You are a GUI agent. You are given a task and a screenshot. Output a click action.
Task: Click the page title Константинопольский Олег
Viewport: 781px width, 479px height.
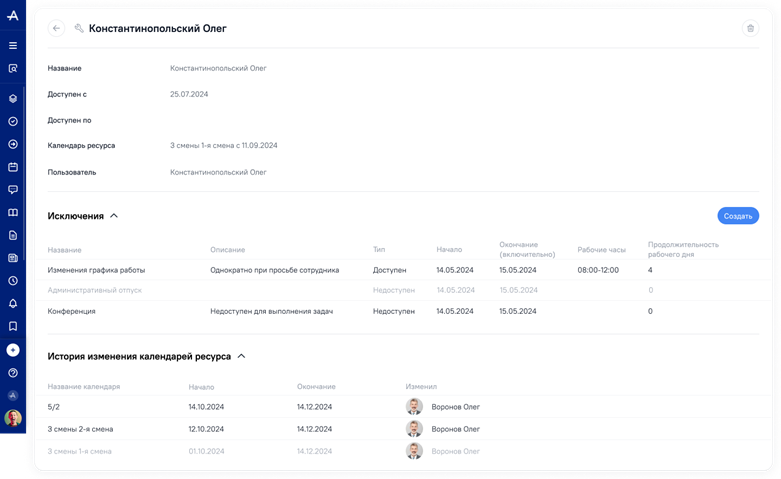(x=157, y=28)
